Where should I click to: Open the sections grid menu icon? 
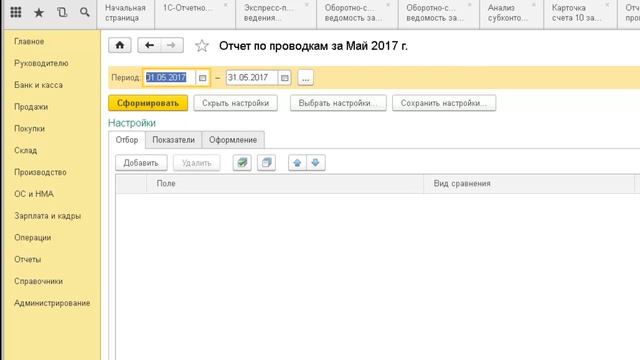(x=16, y=12)
